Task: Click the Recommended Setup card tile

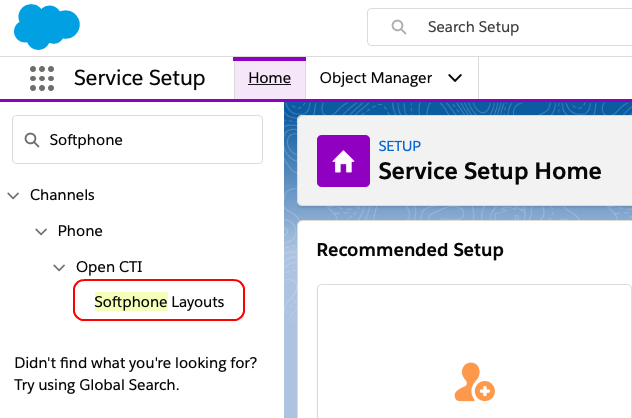Action: [474, 351]
